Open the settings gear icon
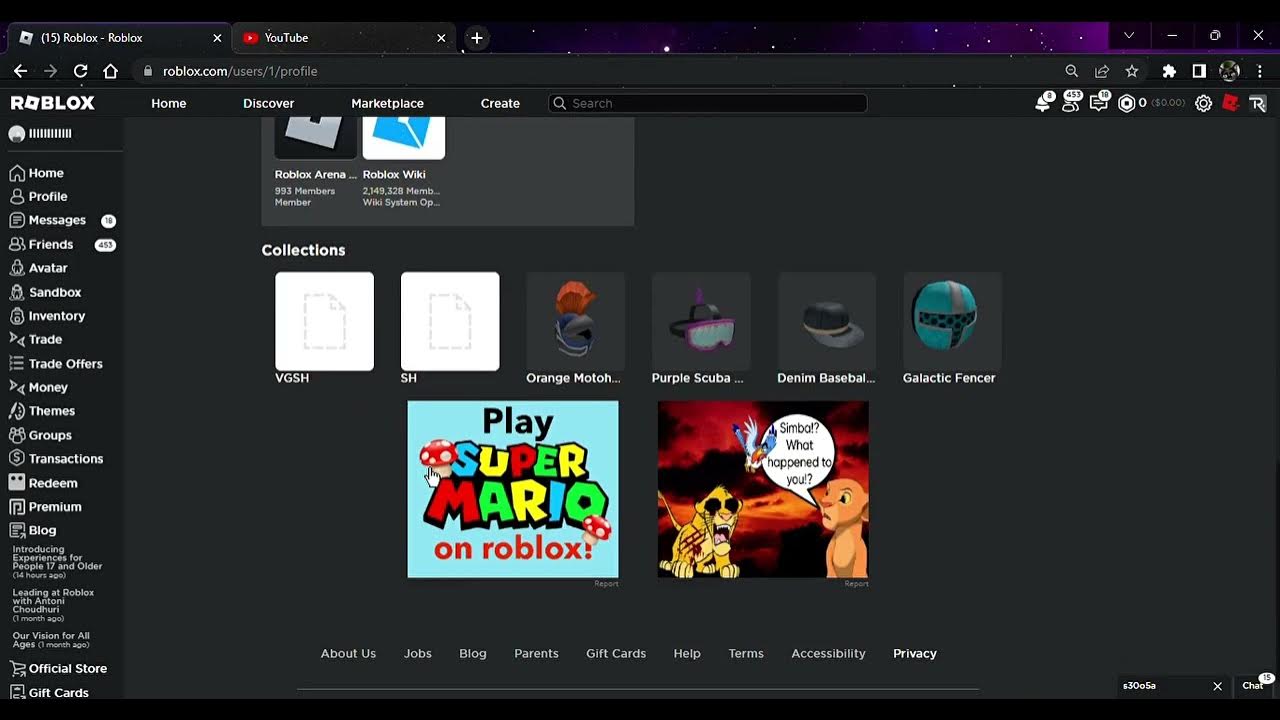The height and width of the screenshot is (720, 1280). pyautogui.click(x=1204, y=103)
